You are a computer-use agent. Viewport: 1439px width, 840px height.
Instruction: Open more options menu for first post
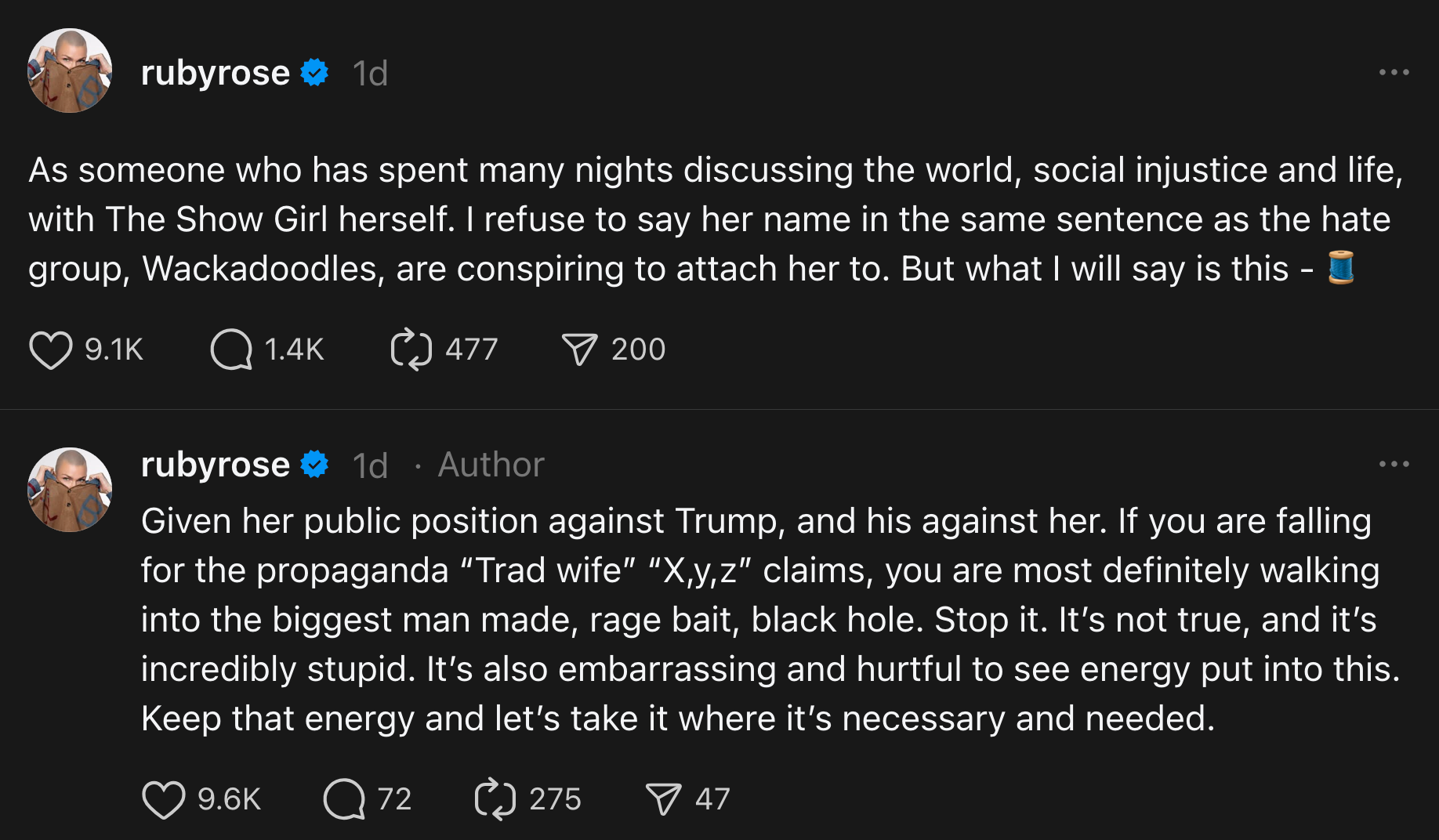pyautogui.click(x=1394, y=72)
